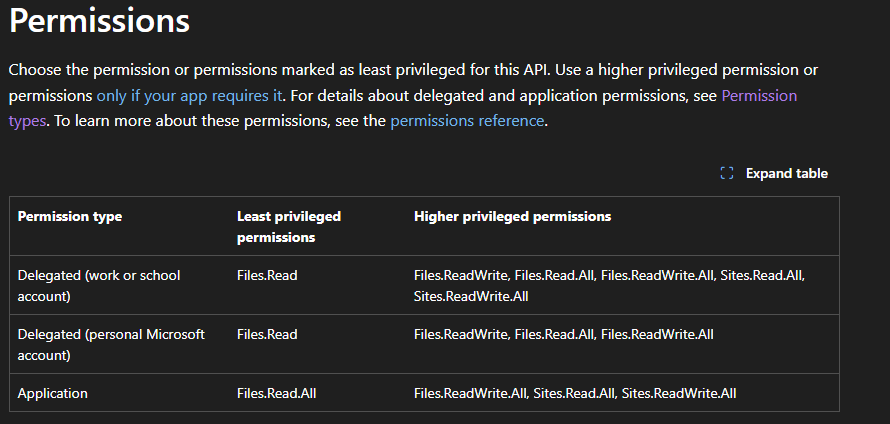Open the 'only if your app requires it' link
Screen dimensions: 890x424
click(x=190, y=96)
